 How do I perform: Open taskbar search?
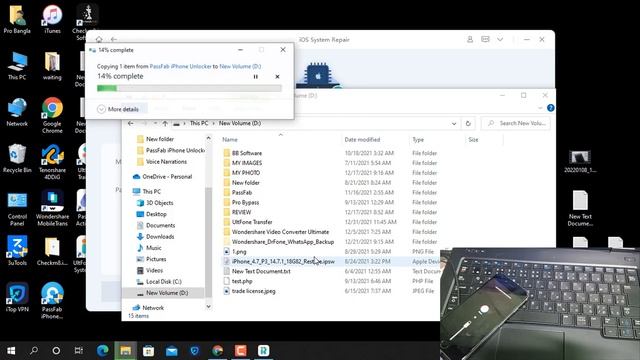34,351
